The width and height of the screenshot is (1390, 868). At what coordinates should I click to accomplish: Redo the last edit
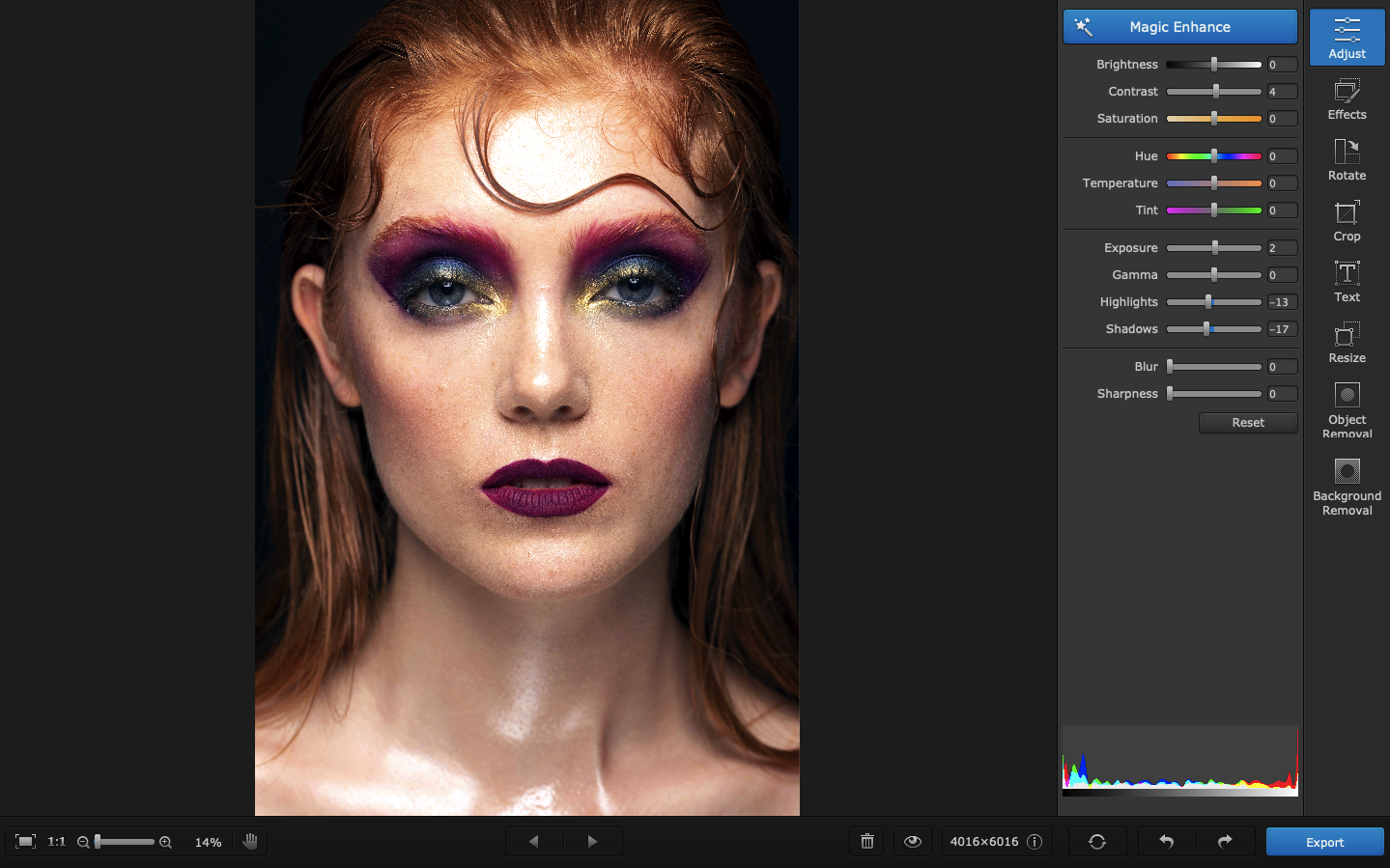point(1225,841)
